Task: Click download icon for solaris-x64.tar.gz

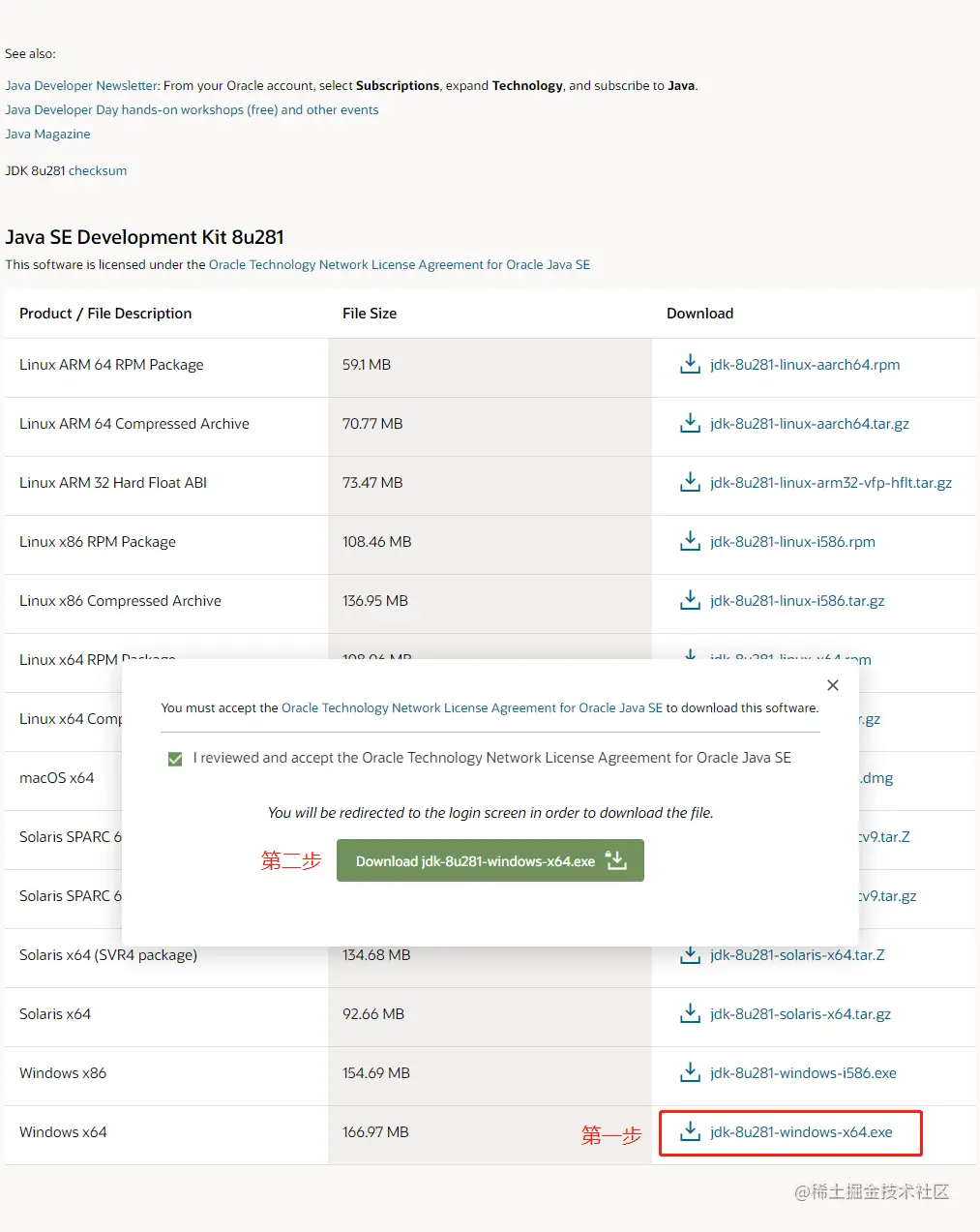Action: click(690, 1013)
